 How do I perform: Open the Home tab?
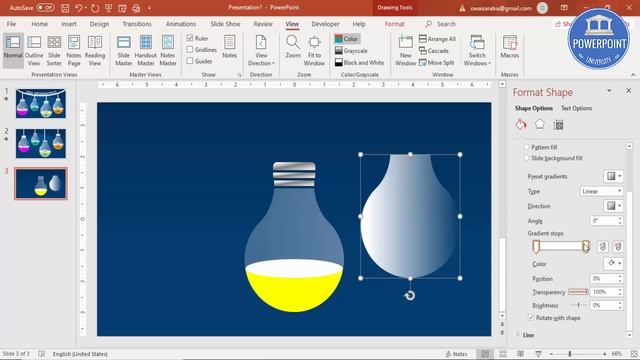(x=39, y=24)
